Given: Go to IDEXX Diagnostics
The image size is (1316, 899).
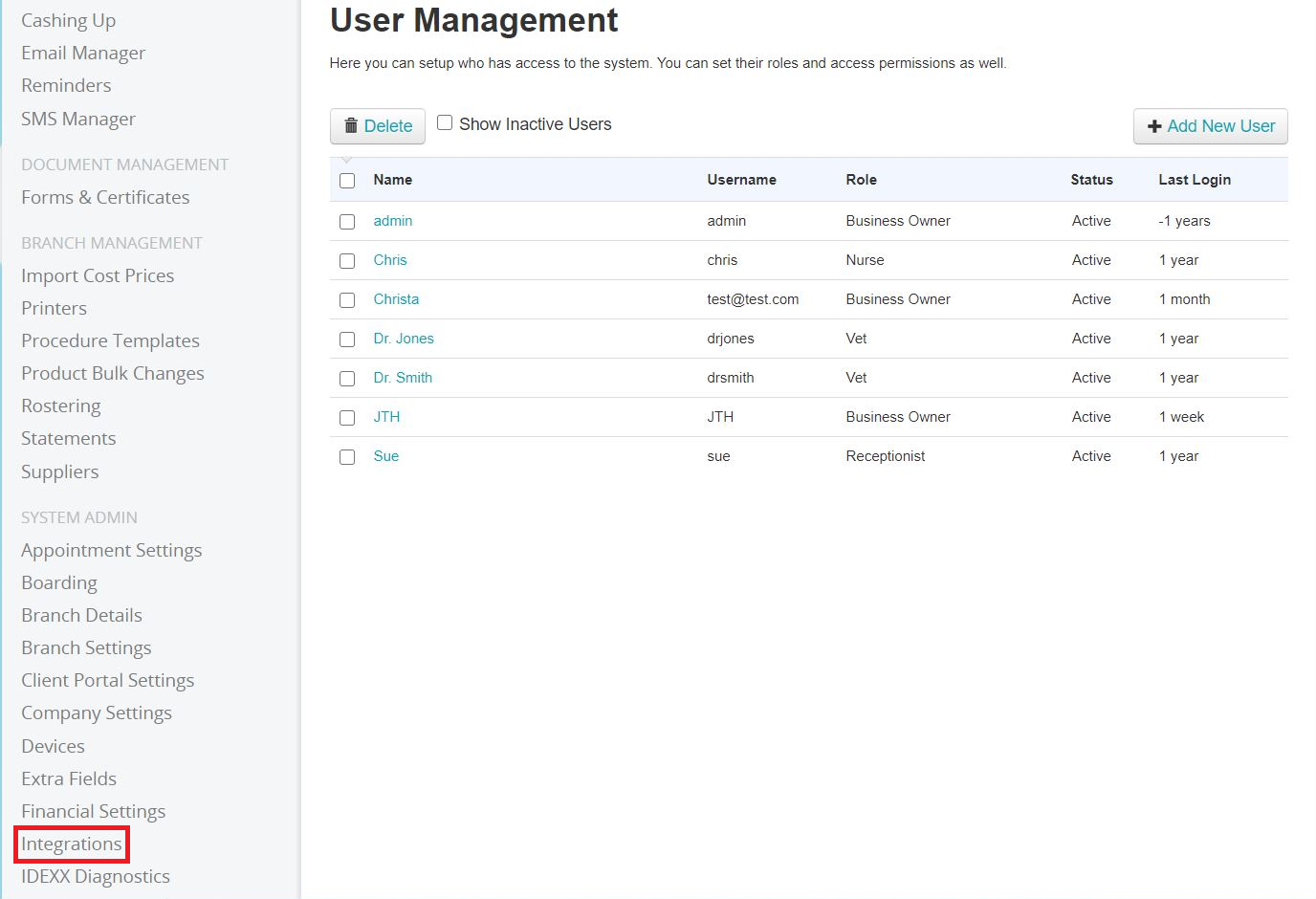Looking at the screenshot, I should click(95, 876).
